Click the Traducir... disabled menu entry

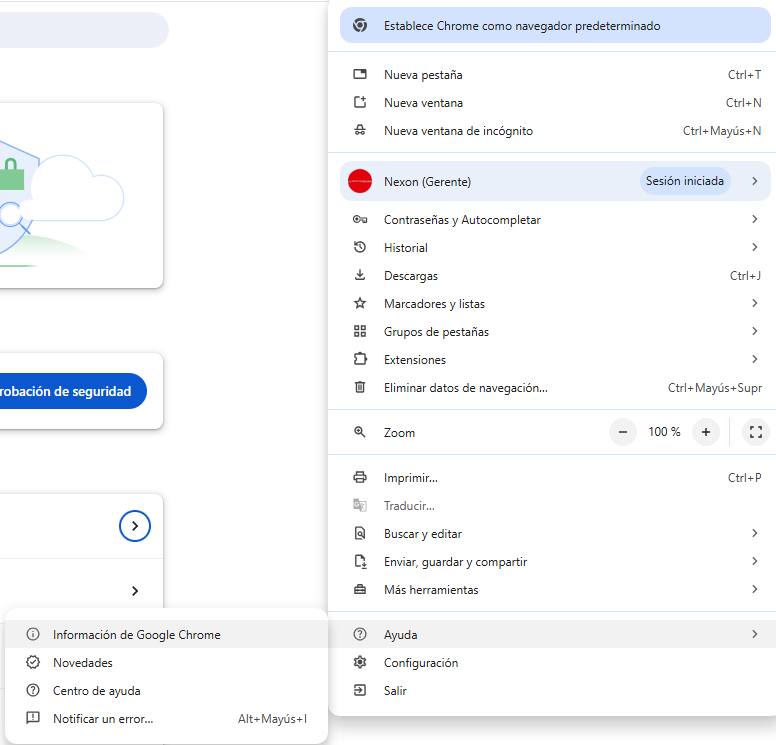pos(552,505)
